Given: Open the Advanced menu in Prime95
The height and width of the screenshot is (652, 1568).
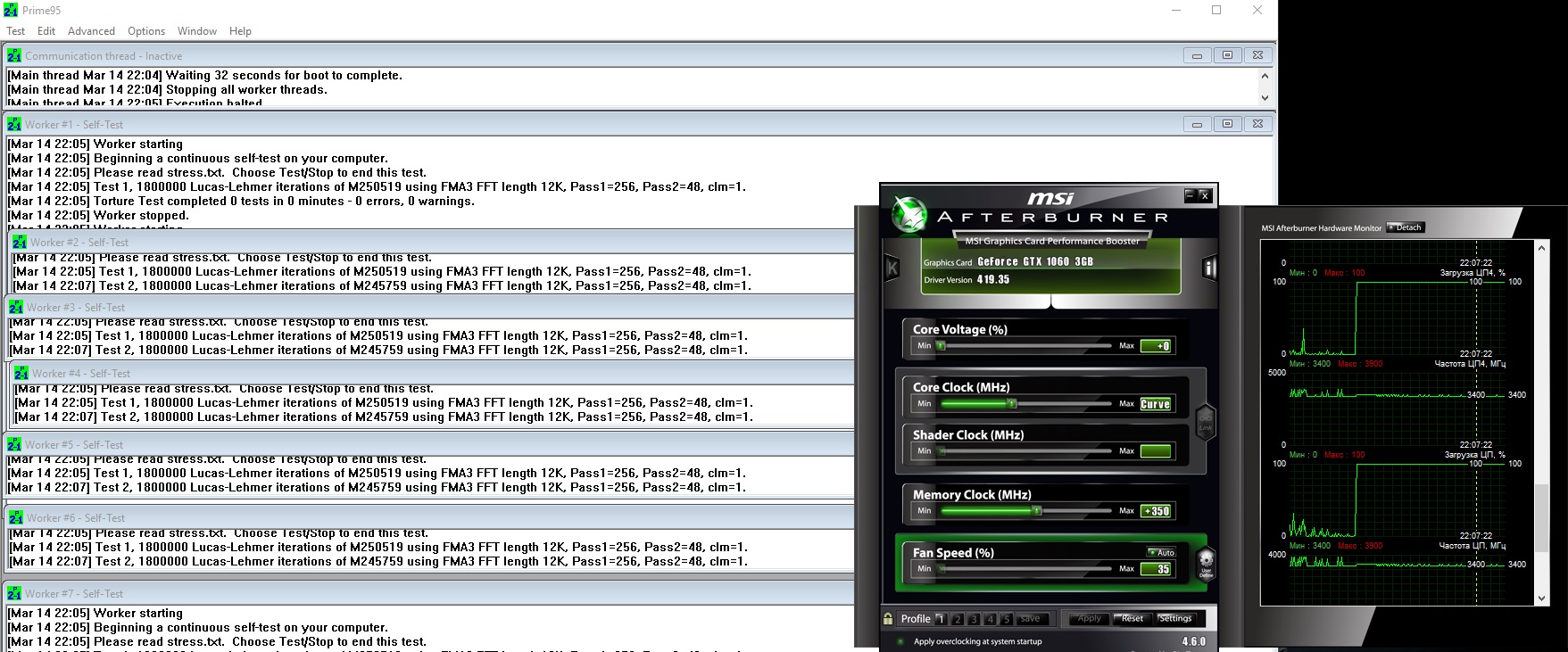Looking at the screenshot, I should [x=91, y=31].
